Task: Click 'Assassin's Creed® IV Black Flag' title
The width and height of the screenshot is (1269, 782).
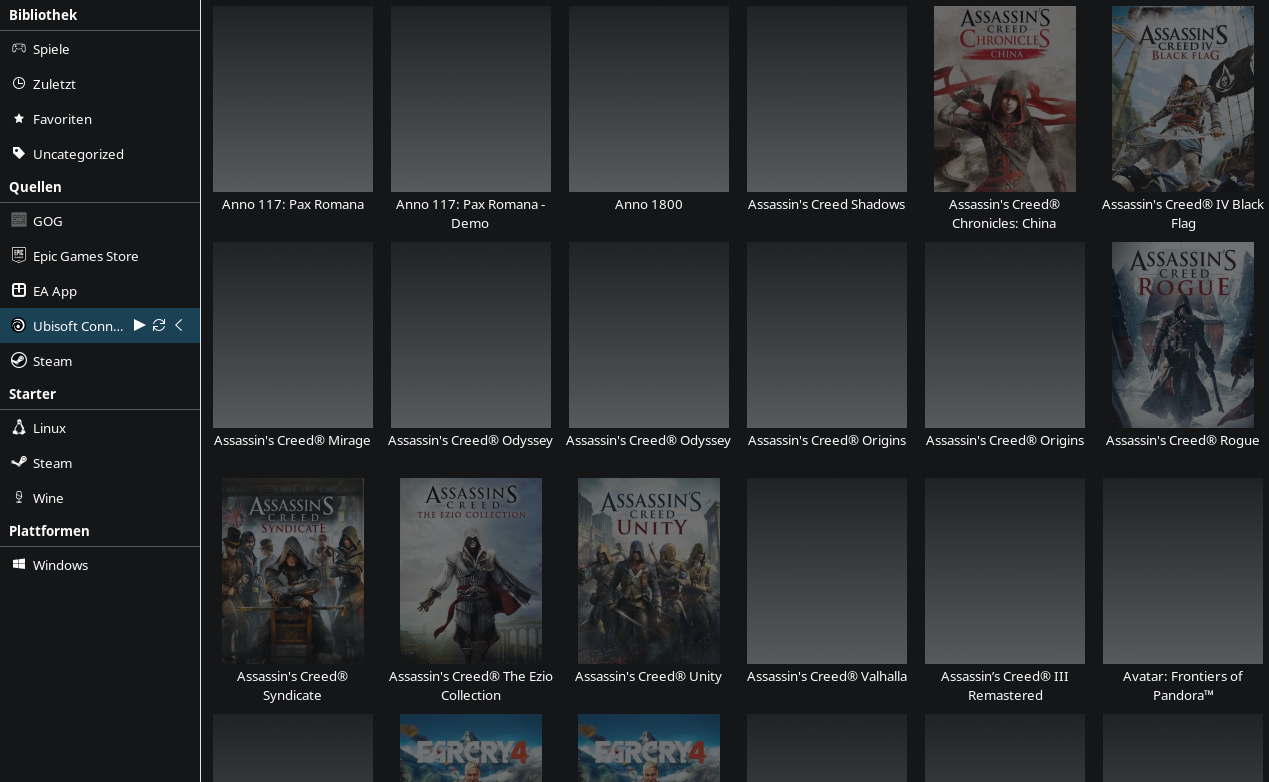Action: [1183, 213]
